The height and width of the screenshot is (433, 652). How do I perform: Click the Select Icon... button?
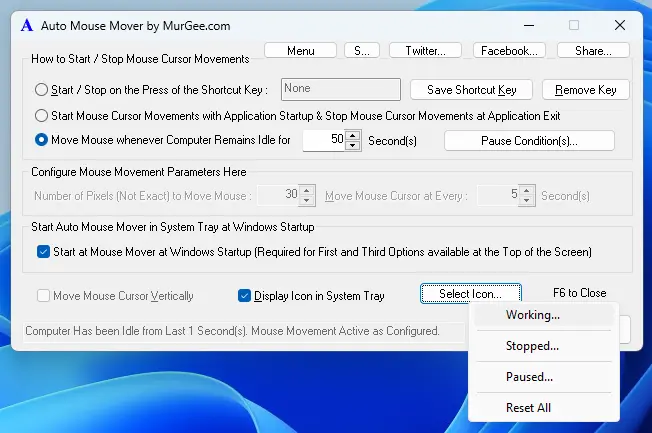pos(471,294)
